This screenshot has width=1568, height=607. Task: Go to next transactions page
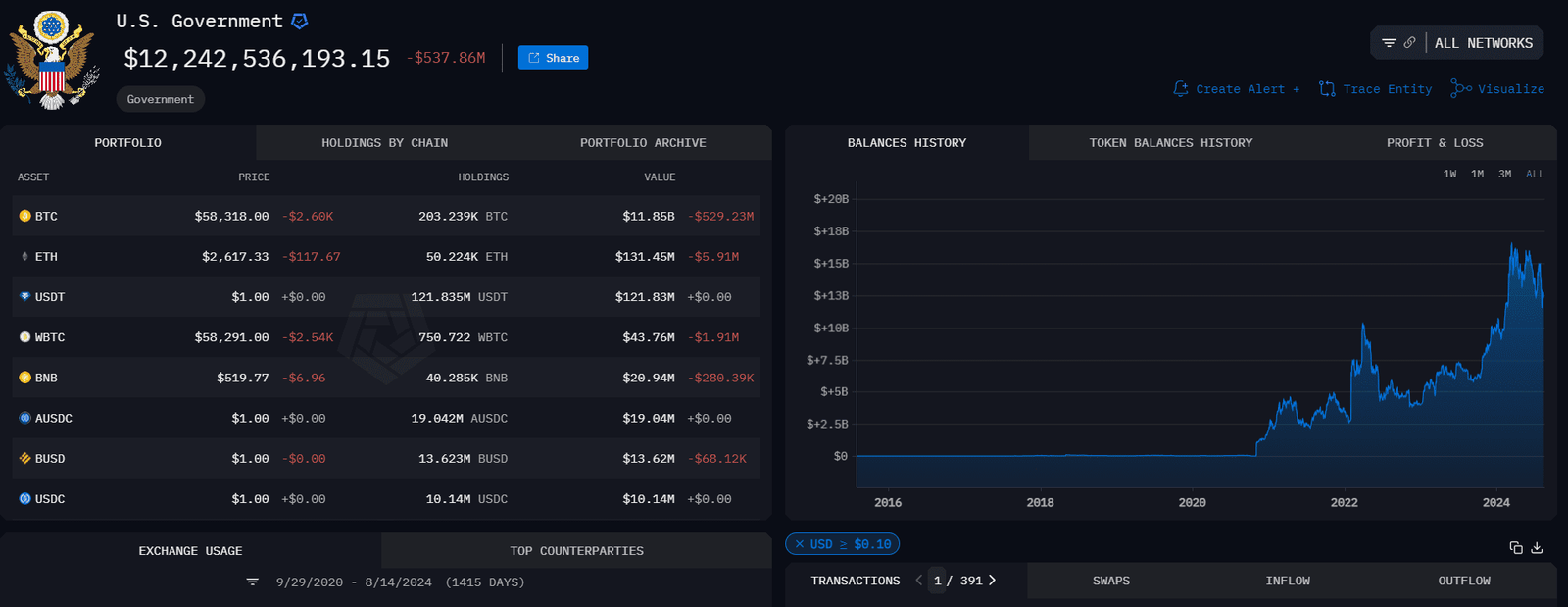(992, 581)
